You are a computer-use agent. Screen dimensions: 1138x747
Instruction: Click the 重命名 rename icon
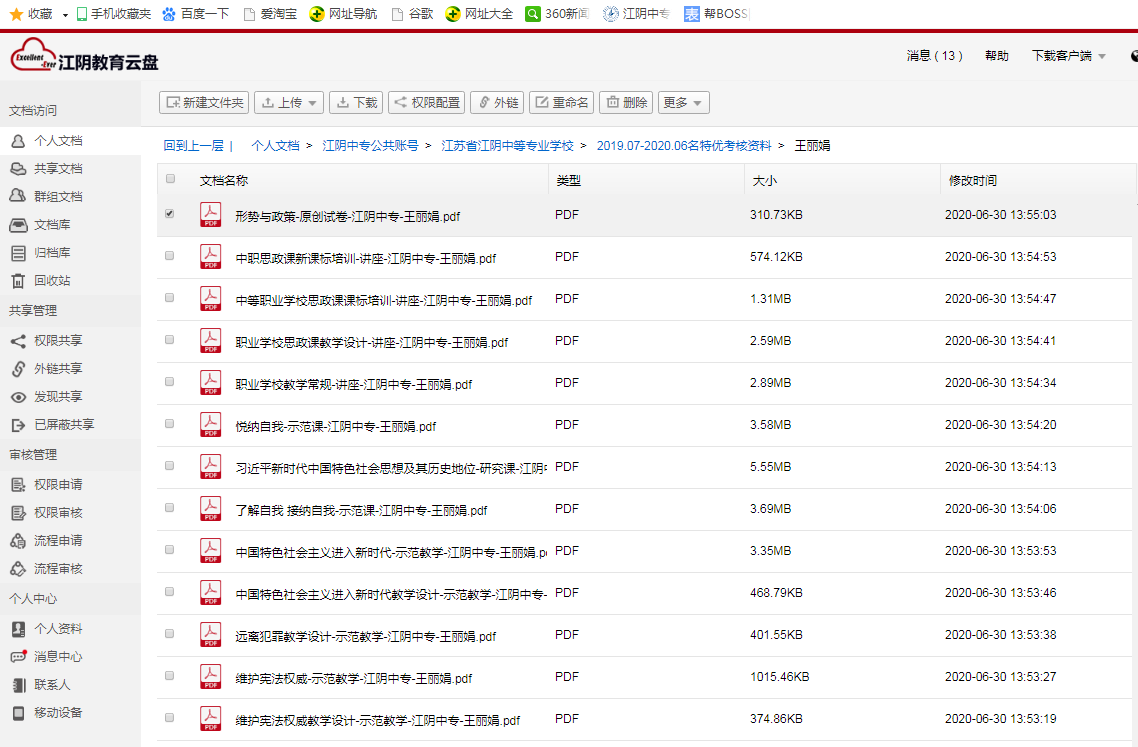[541, 103]
